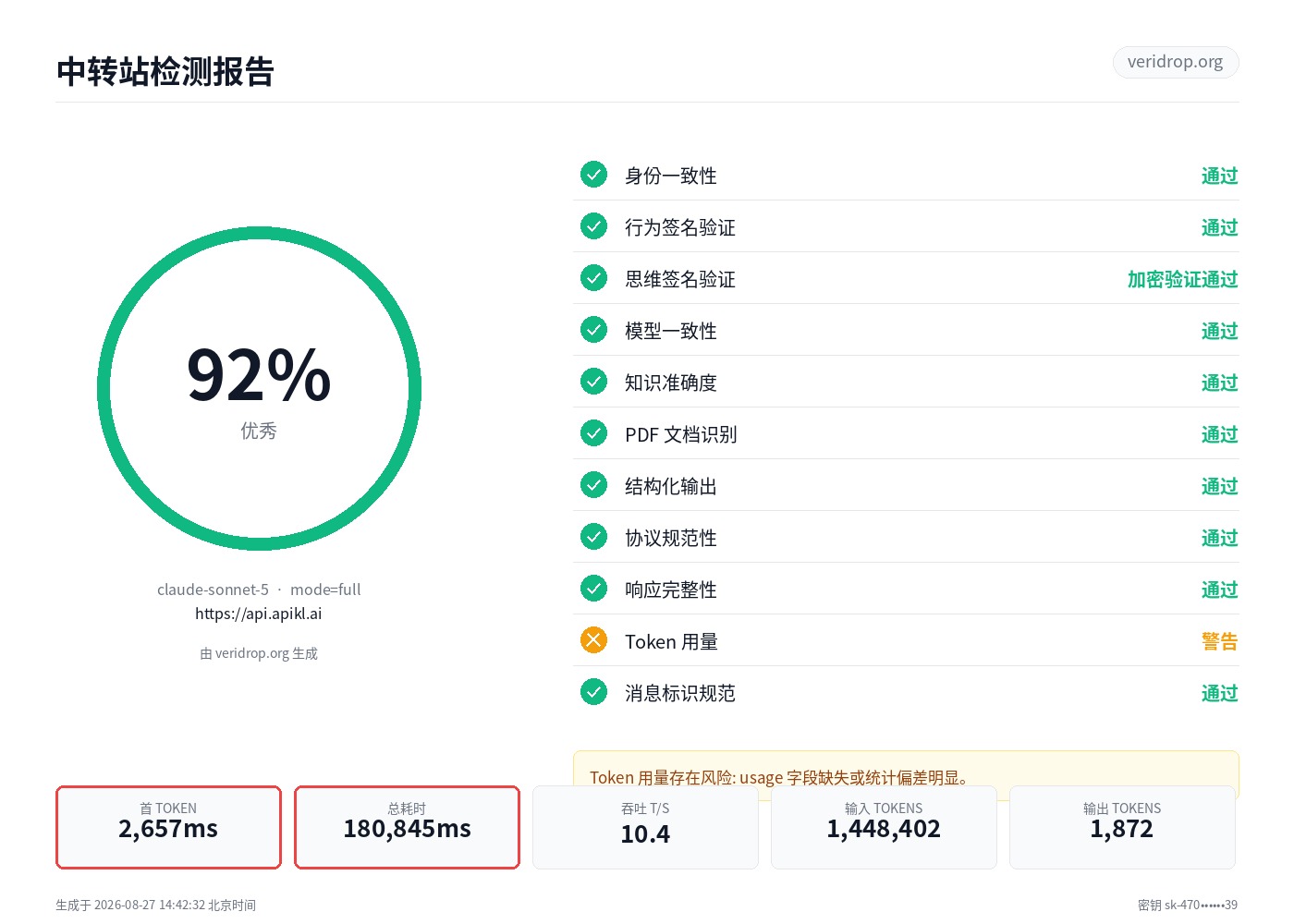The image size is (1294, 924).
Task: Click the green check icon beside 身份一致性
Action: 593,175
